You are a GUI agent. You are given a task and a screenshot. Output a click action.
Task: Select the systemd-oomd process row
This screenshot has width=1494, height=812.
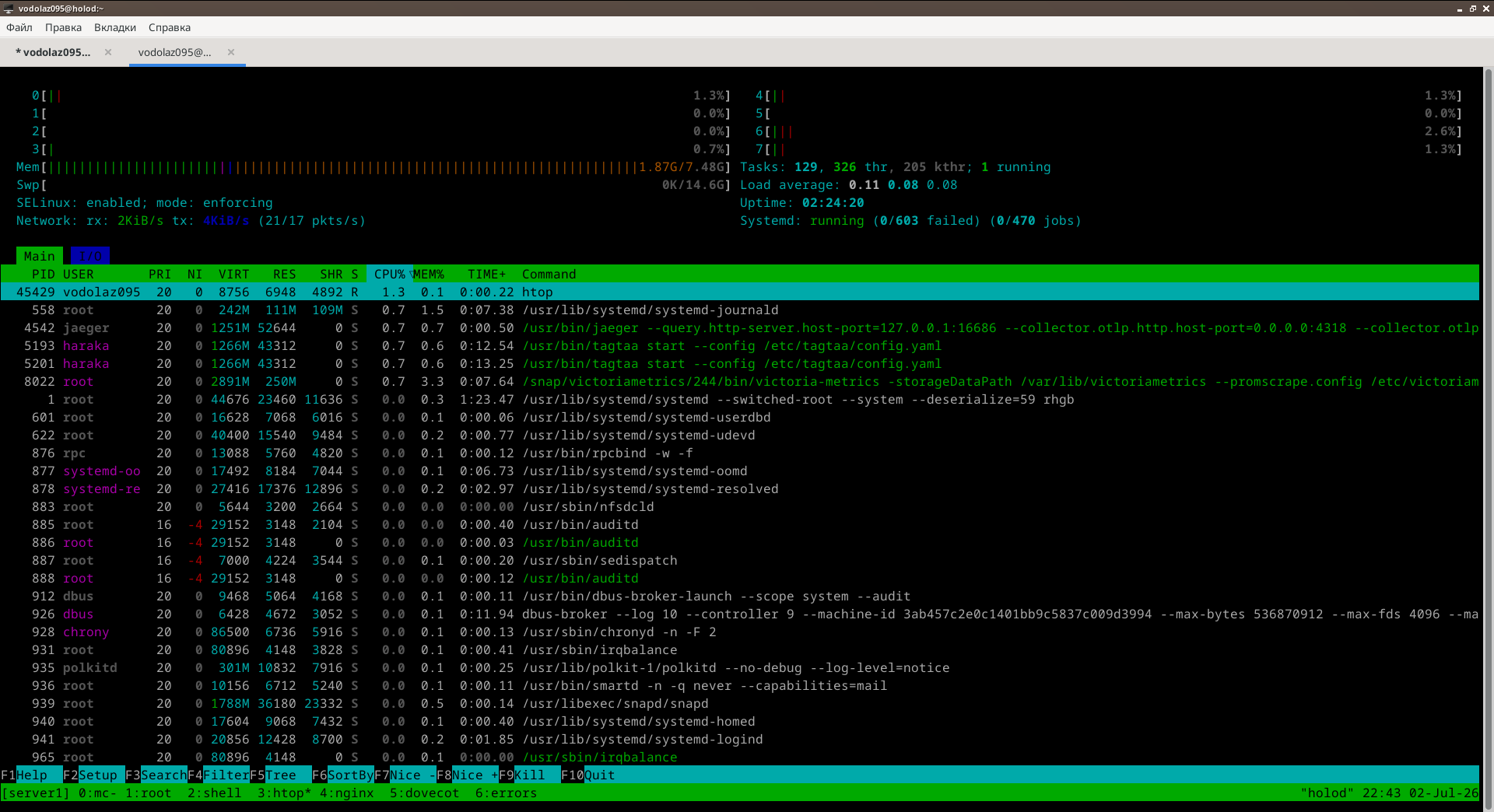(x=739, y=471)
